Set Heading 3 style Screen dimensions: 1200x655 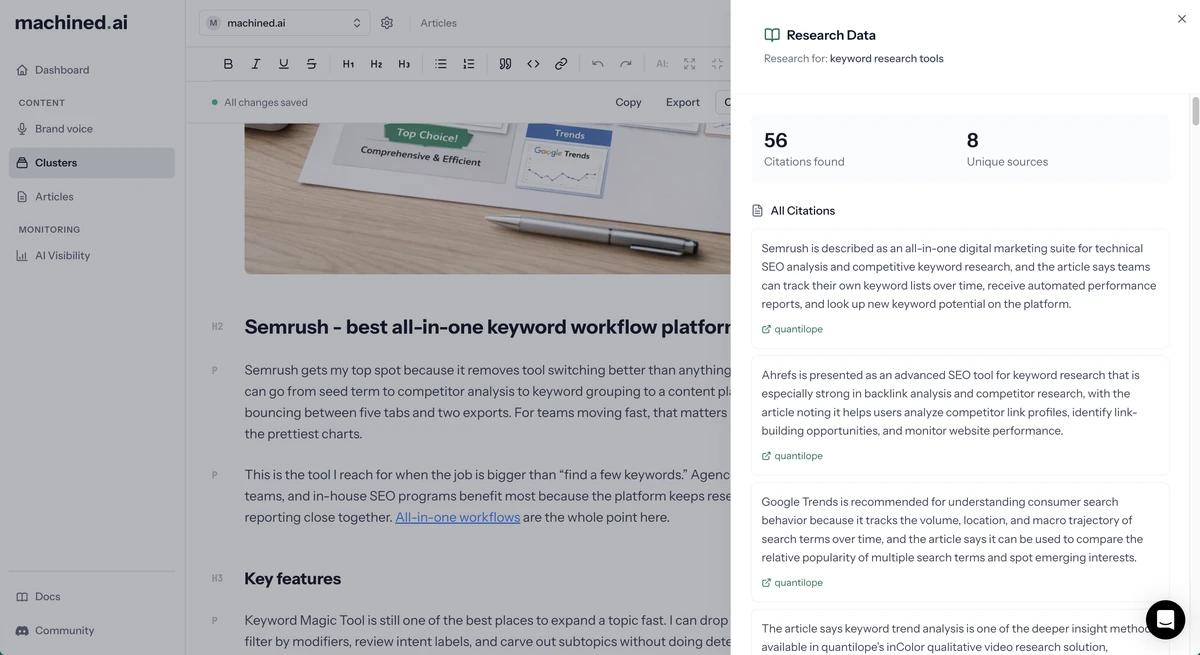click(x=404, y=64)
